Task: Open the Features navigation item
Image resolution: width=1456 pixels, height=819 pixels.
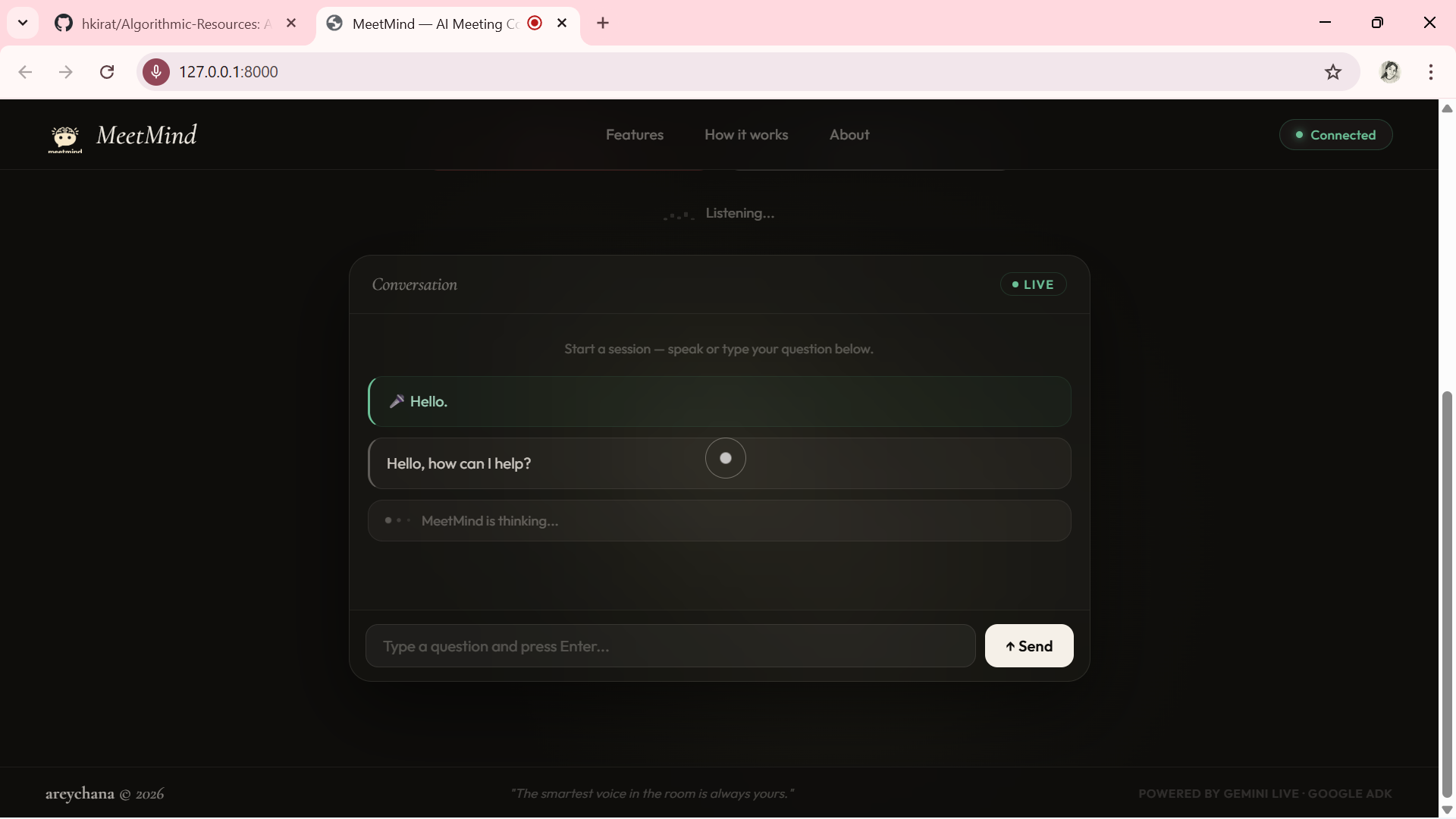Action: pyautogui.click(x=635, y=135)
